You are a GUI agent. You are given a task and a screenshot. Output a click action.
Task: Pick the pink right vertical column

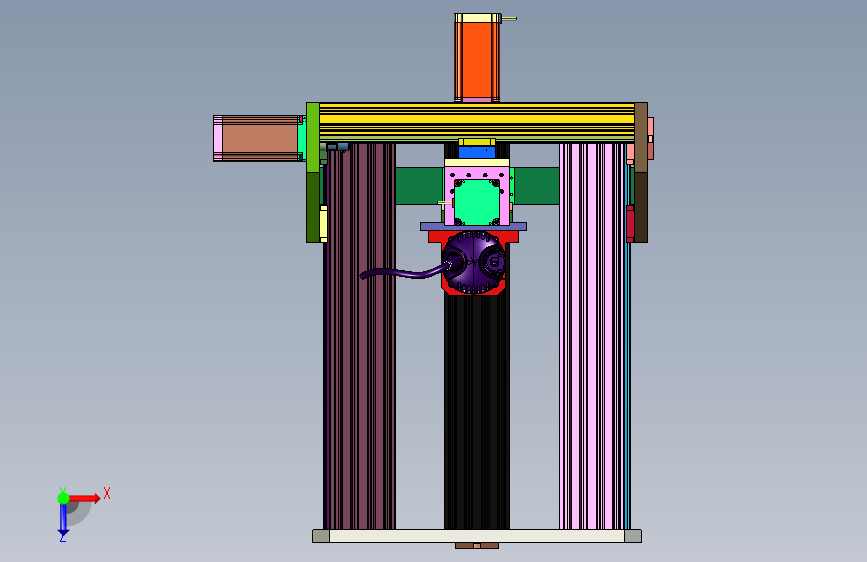(x=592, y=336)
